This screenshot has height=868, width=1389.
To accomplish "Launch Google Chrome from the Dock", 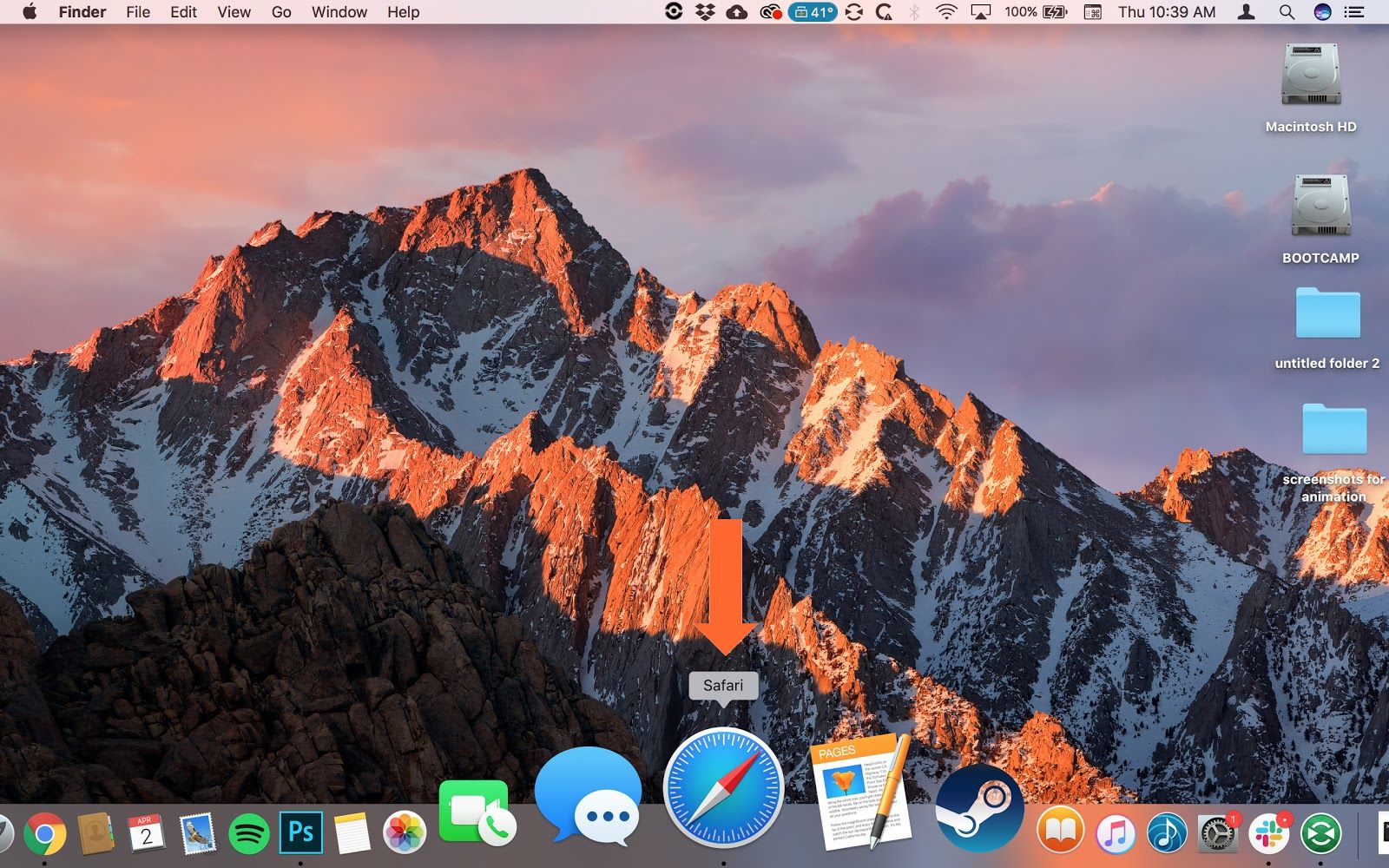I will click(x=44, y=834).
